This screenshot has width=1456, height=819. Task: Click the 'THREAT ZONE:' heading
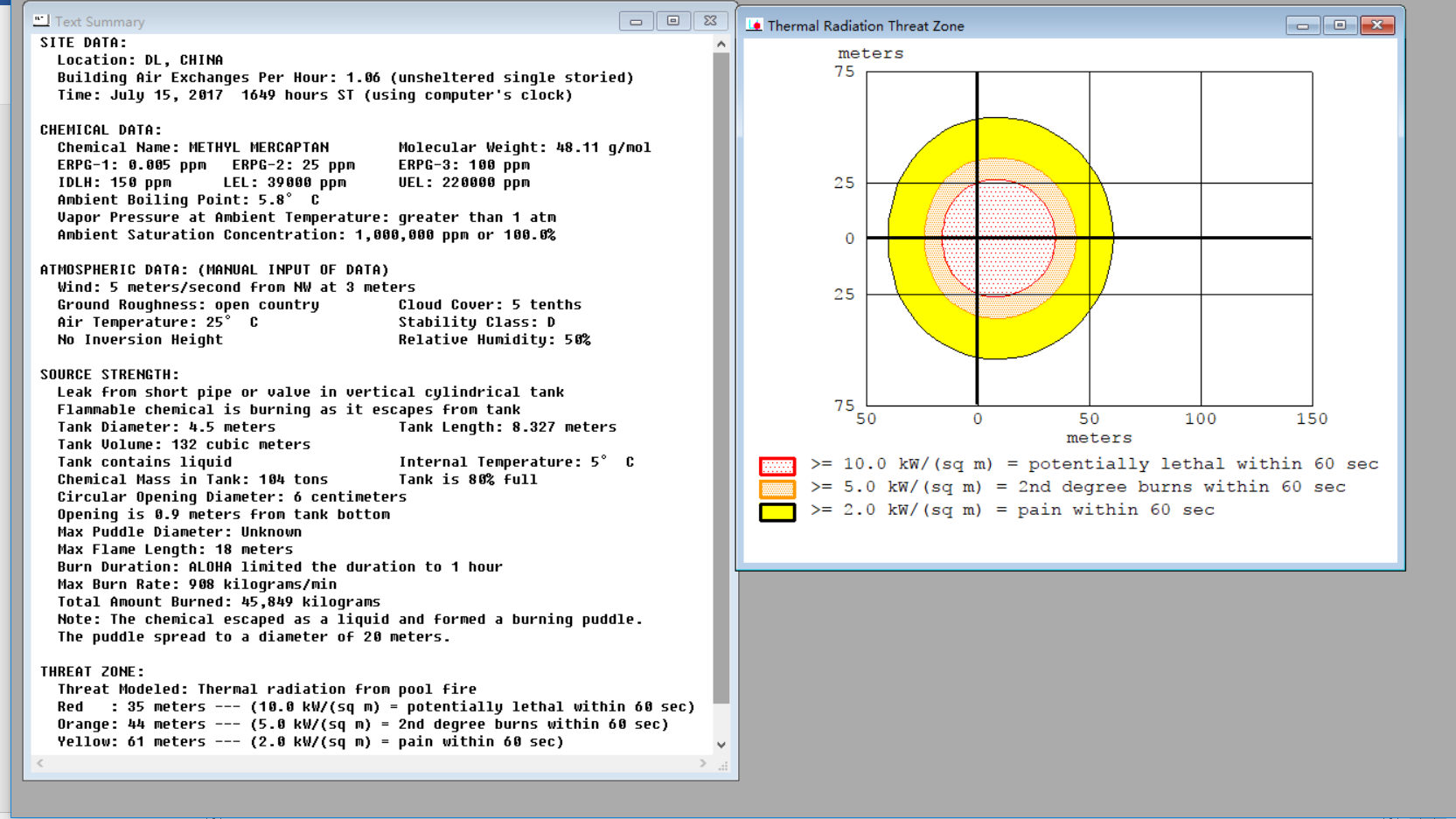pyautogui.click(x=92, y=671)
